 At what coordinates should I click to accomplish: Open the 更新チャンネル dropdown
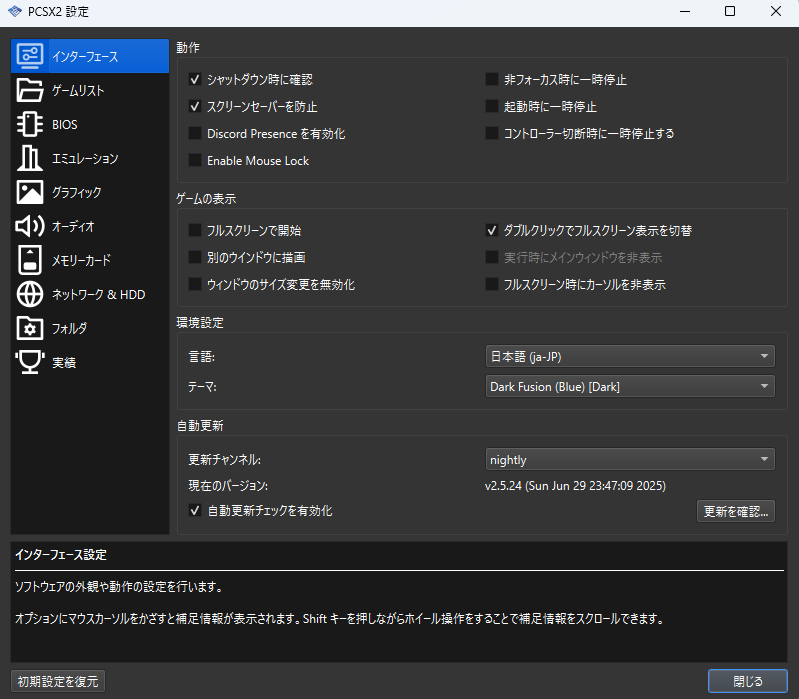630,459
